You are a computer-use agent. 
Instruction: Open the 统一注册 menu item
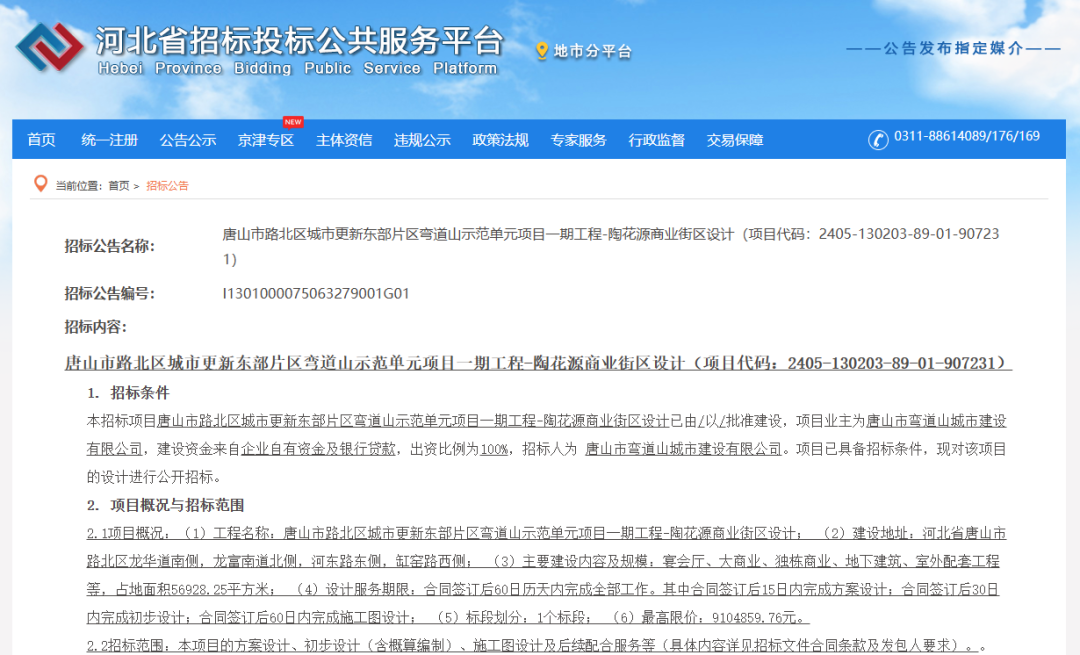(x=109, y=140)
